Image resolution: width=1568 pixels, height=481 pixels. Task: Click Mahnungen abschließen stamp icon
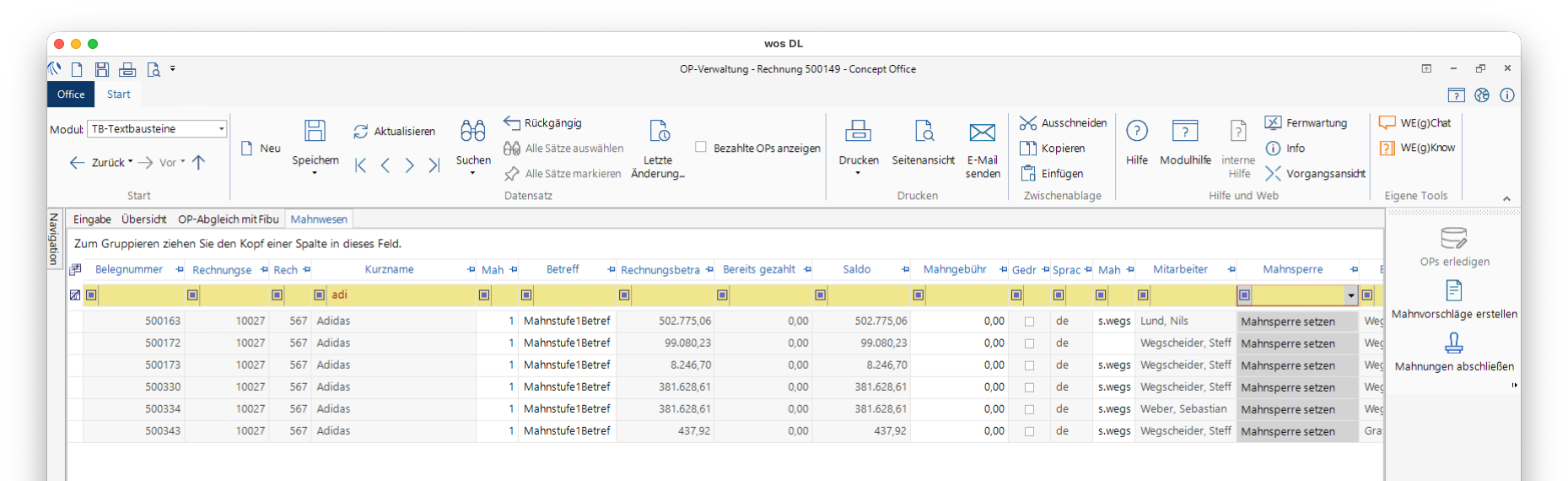pos(1454,343)
